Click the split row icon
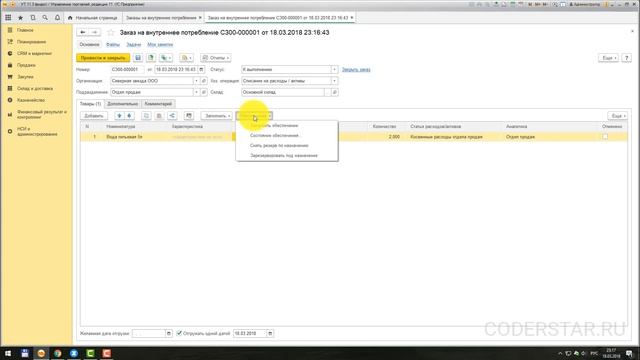640x360 pixels. coord(172,116)
